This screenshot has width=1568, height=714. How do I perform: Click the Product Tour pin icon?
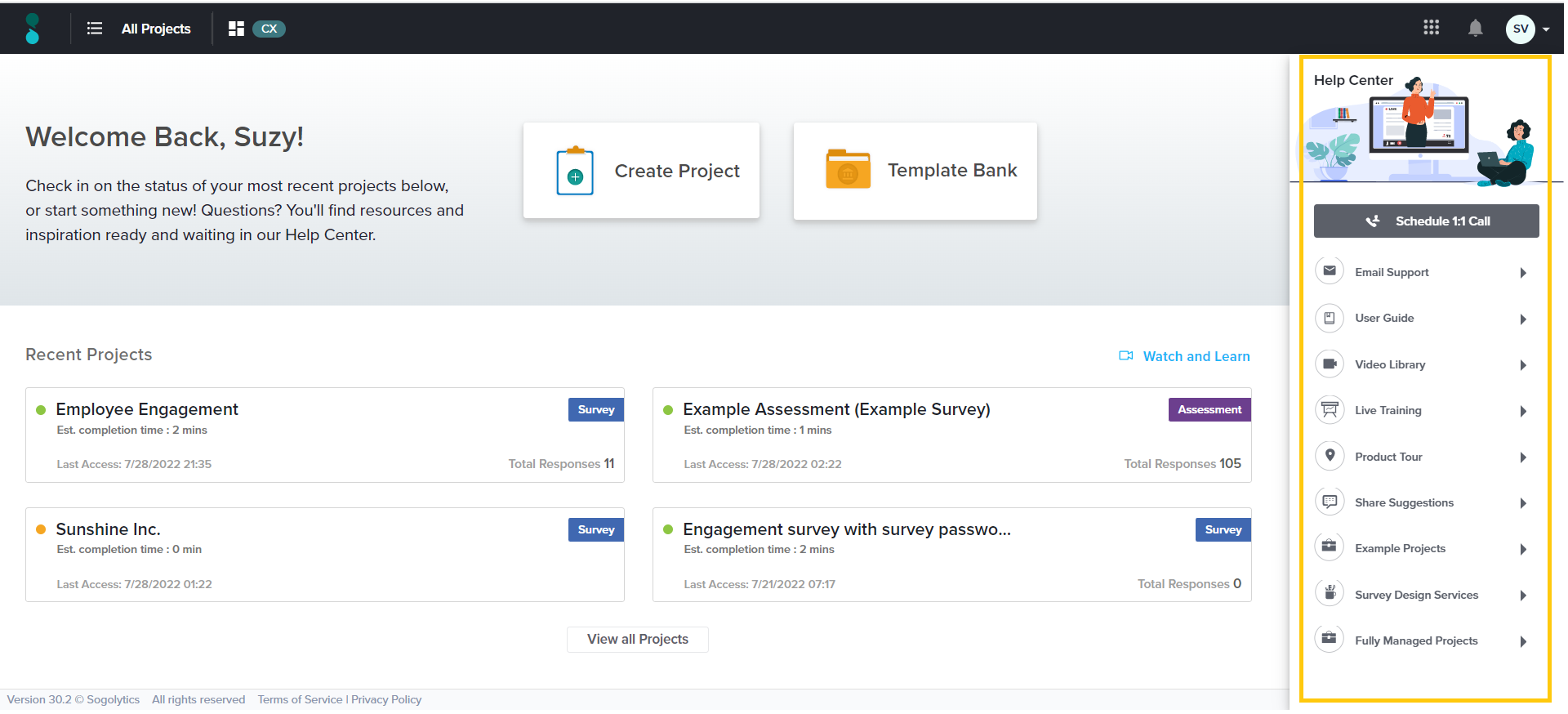coord(1330,456)
